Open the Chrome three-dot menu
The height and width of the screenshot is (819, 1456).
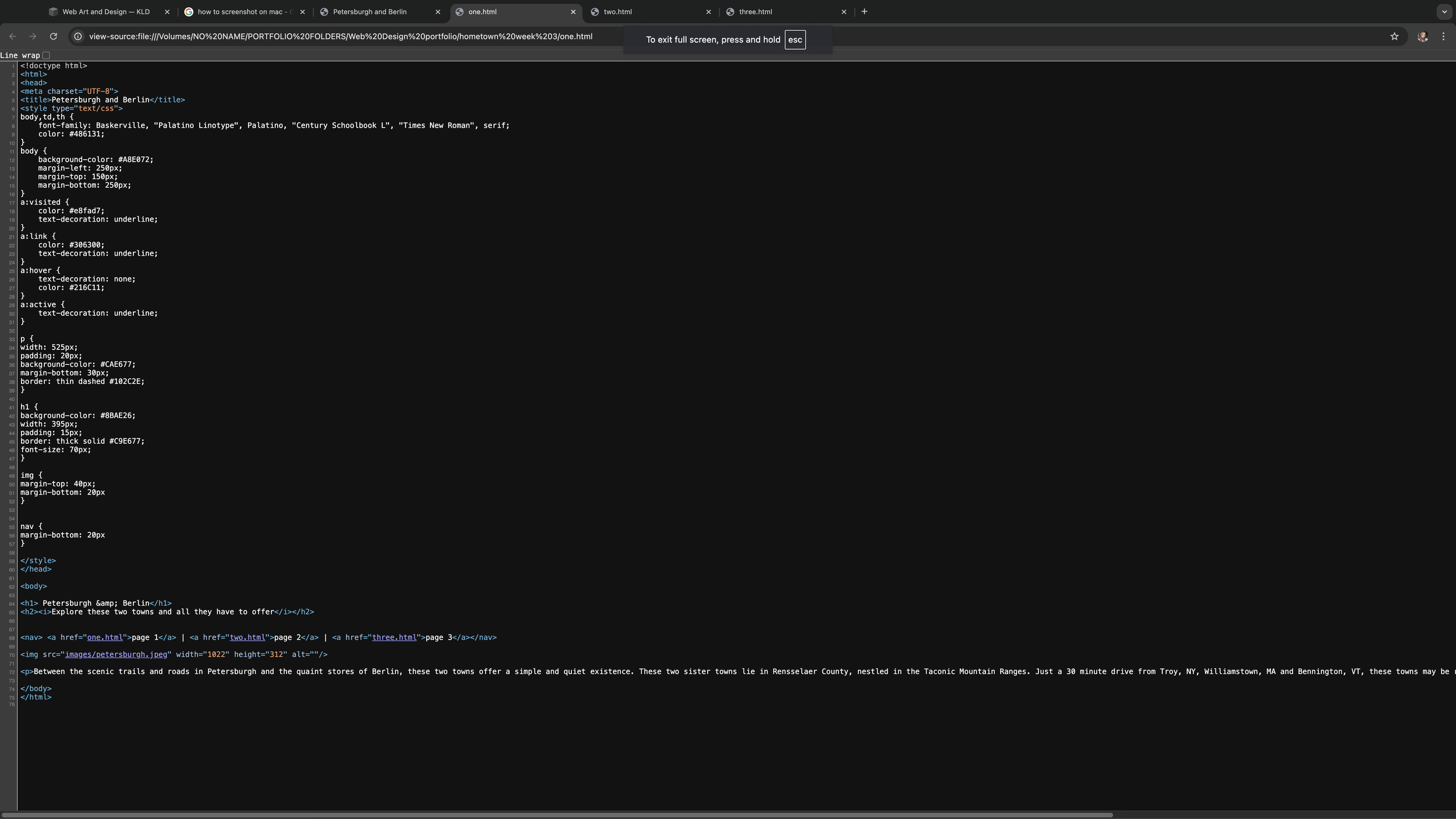click(x=1444, y=36)
